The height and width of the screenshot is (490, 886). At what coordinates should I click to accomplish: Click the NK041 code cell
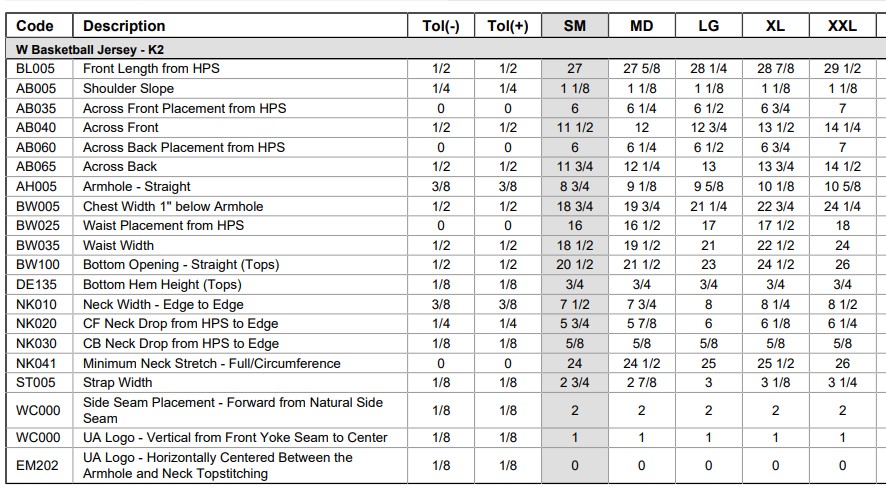[x=36, y=363]
